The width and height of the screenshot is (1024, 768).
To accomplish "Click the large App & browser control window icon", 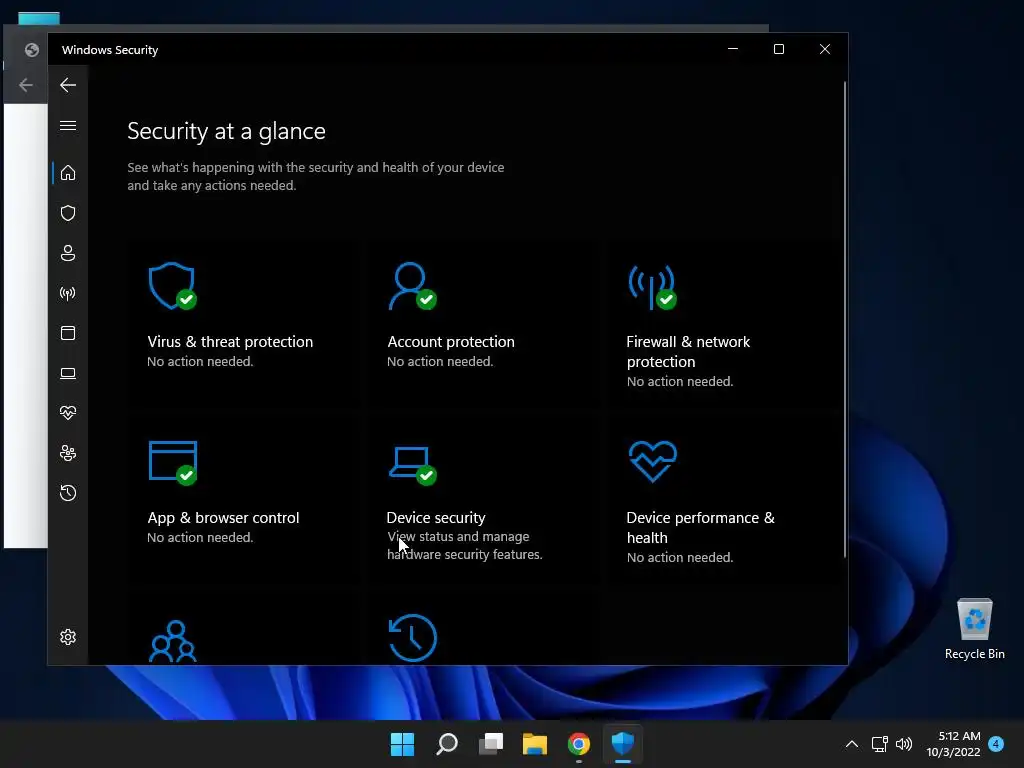I will (x=173, y=463).
